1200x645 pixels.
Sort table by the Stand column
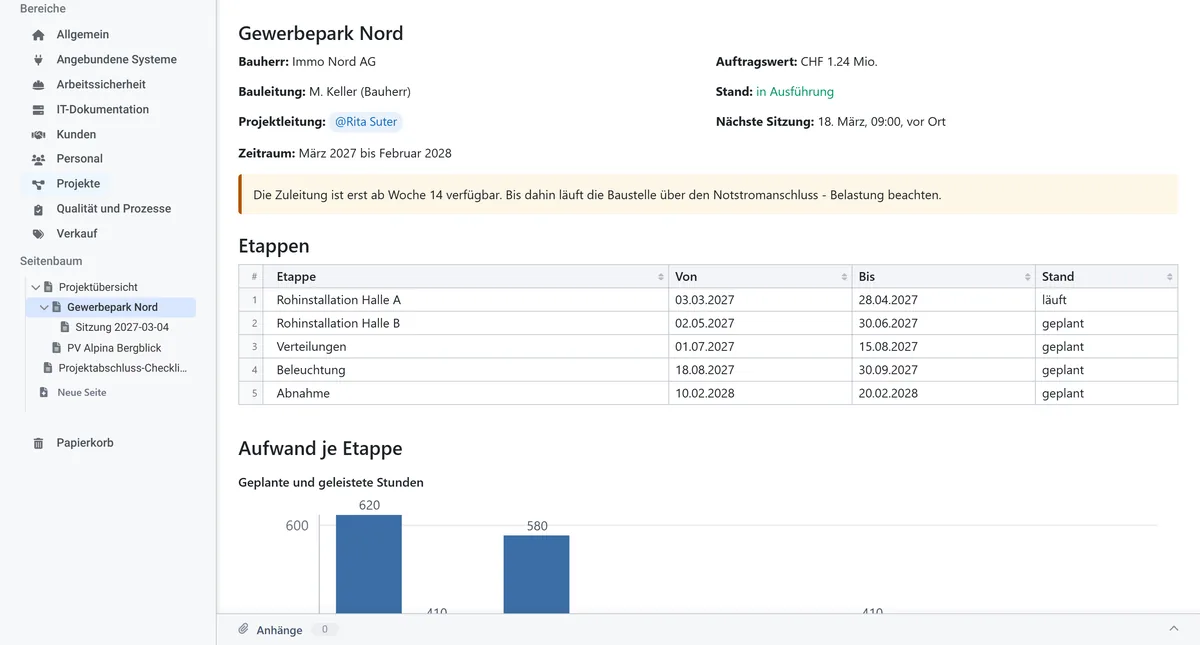pyautogui.click(x=1170, y=277)
